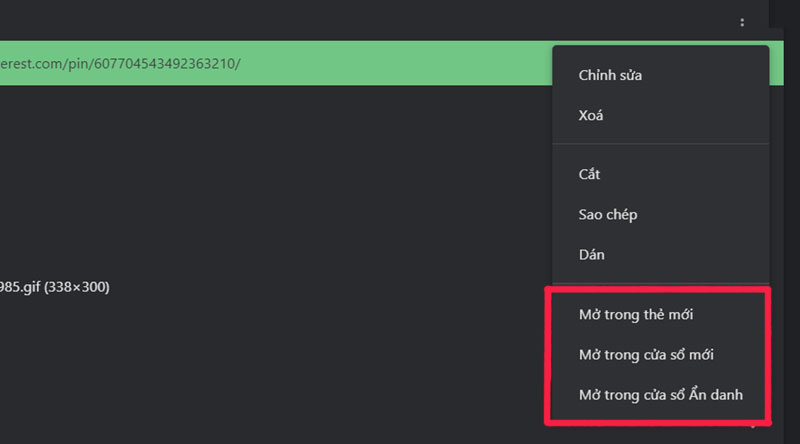The width and height of the screenshot is (800, 444).
Task: Click Mở trong cửa sổ mới
Action: point(646,355)
